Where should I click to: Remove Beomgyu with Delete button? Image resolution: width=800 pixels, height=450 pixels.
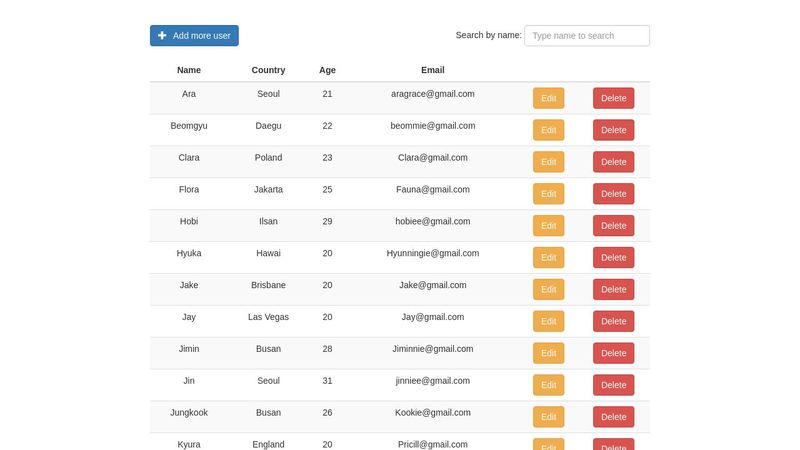613,130
